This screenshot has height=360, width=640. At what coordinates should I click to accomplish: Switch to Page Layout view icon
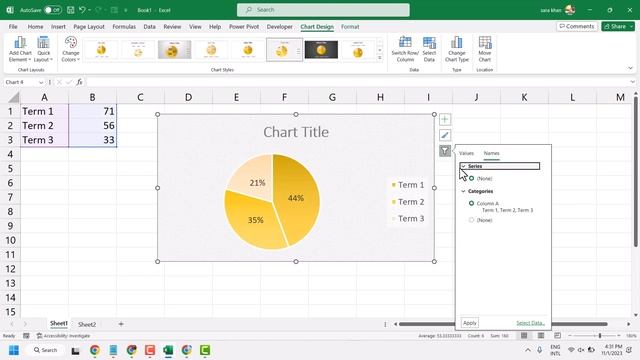click(541, 336)
